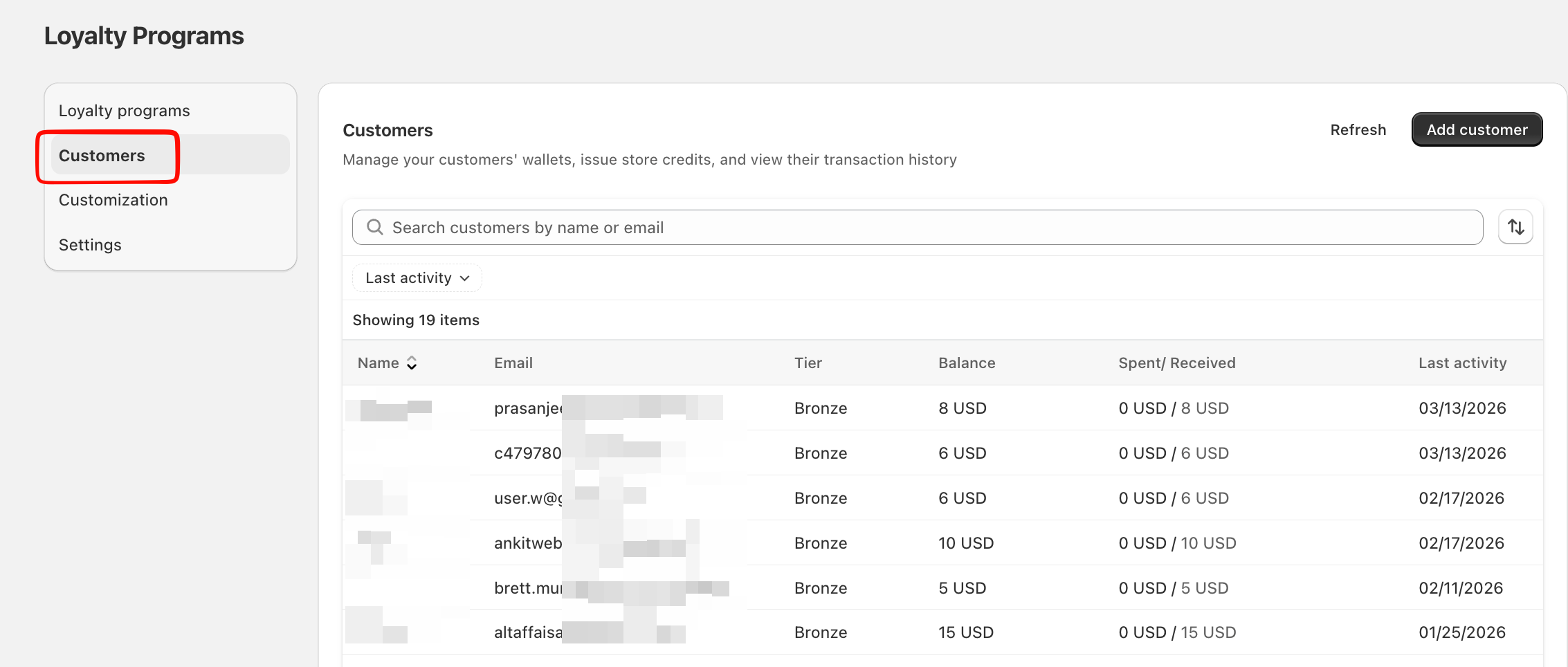Open the customer row with altaffaisa email
Image resolution: width=1568 pixels, height=667 pixels.
[x=942, y=632]
